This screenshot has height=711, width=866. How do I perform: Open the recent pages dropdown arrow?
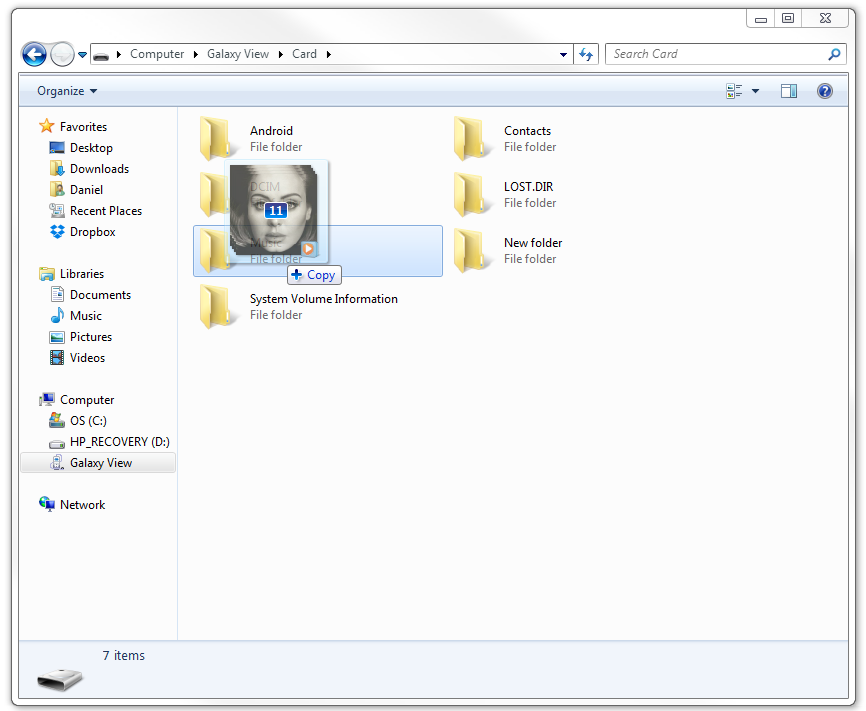pyautogui.click(x=82, y=55)
